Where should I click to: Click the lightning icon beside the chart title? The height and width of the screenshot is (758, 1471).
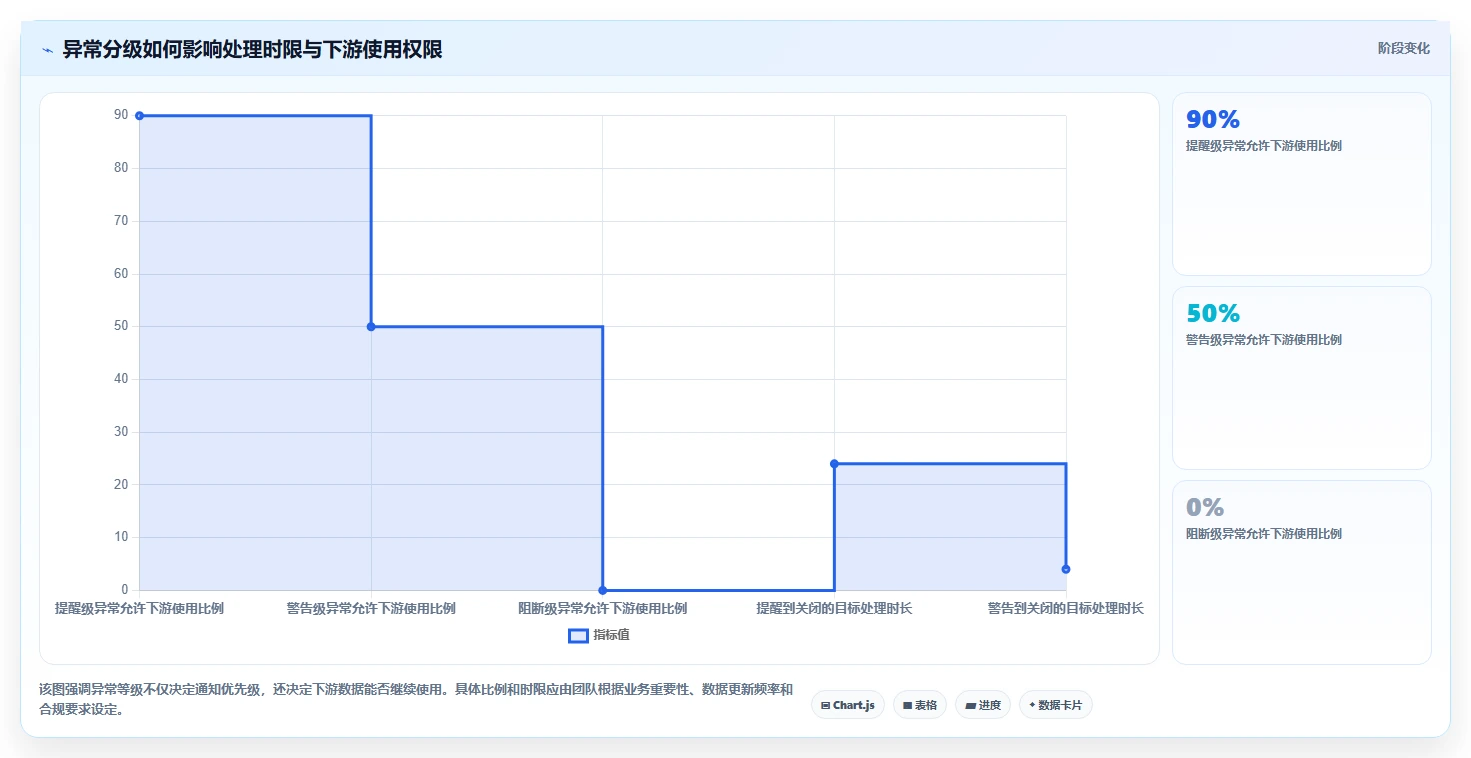click(x=47, y=50)
